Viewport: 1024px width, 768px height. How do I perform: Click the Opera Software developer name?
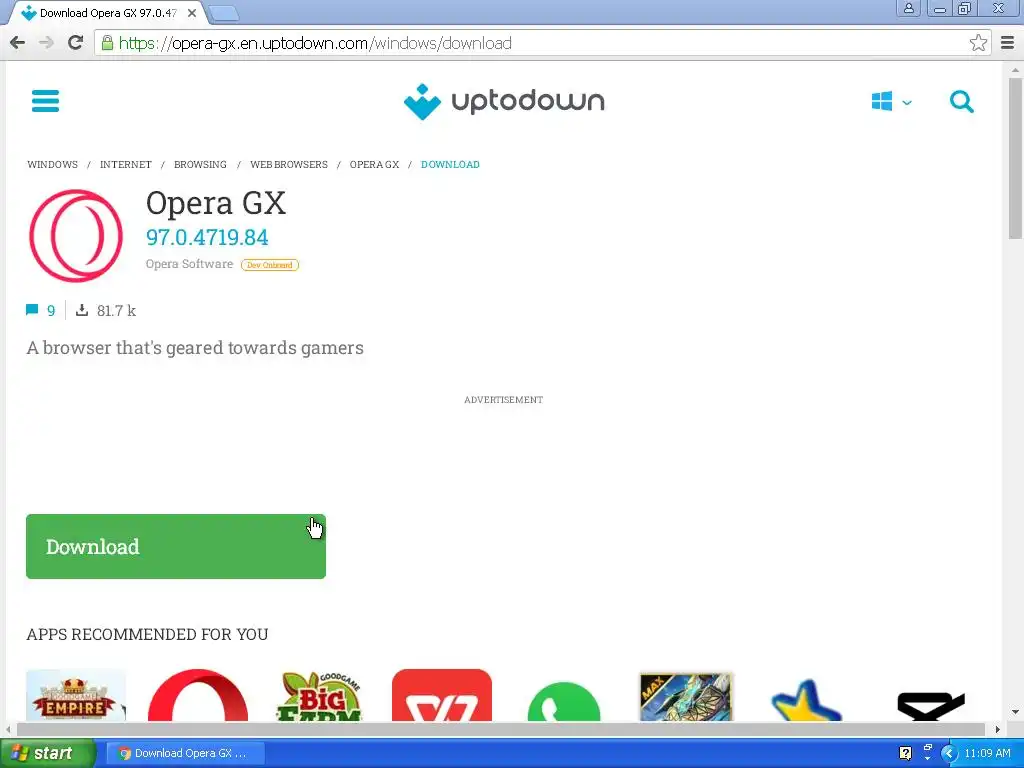[x=189, y=264]
